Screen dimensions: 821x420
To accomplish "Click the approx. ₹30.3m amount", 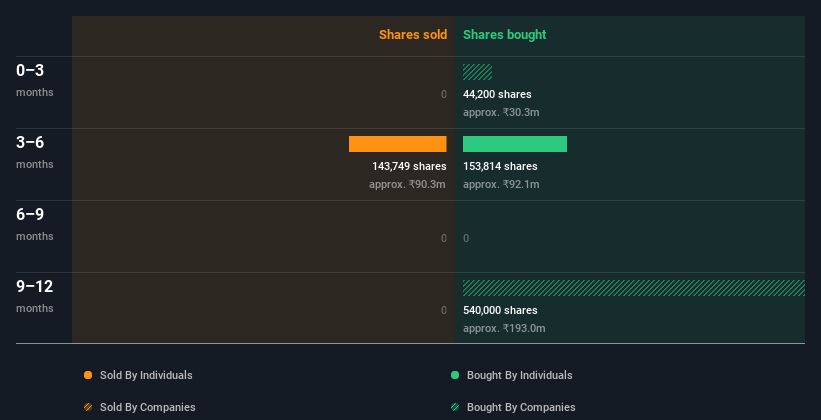I will (x=501, y=113).
